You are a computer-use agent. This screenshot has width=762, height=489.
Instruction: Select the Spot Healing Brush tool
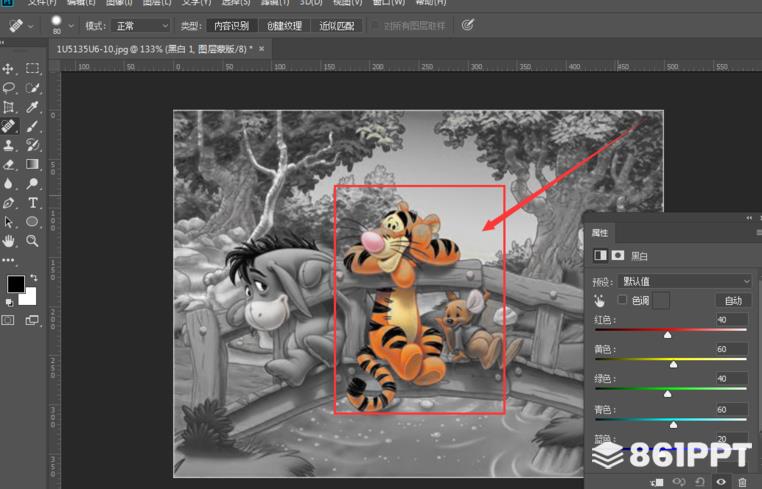[x=8, y=126]
